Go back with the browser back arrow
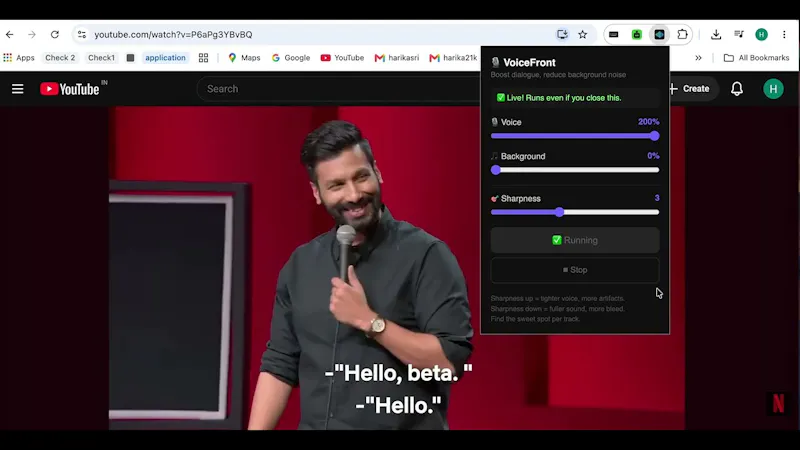Image resolution: width=800 pixels, height=450 pixels. tap(10, 35)
